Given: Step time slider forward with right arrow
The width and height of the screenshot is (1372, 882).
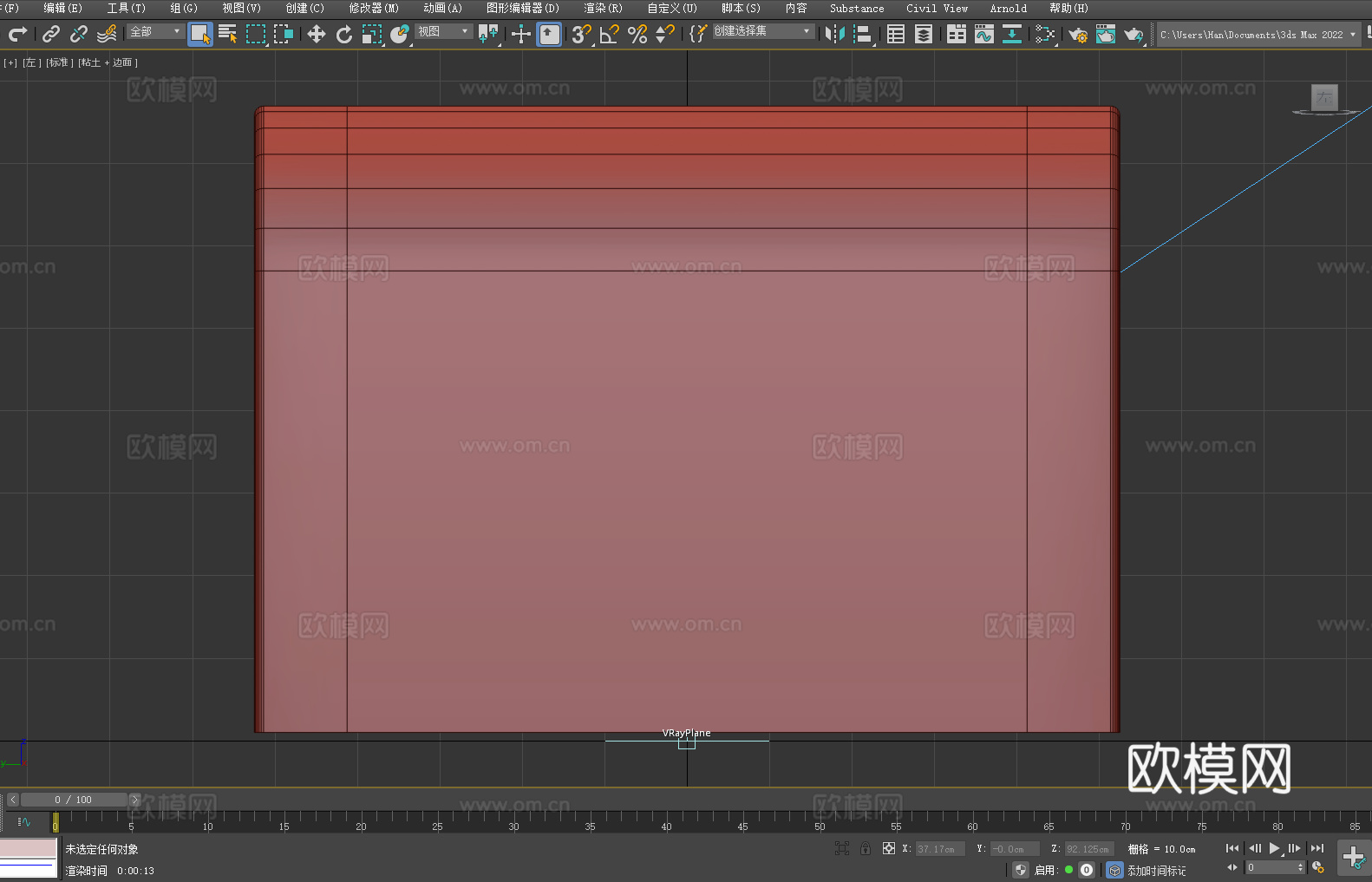Looking at the screenshot, I should click(134, 800).
